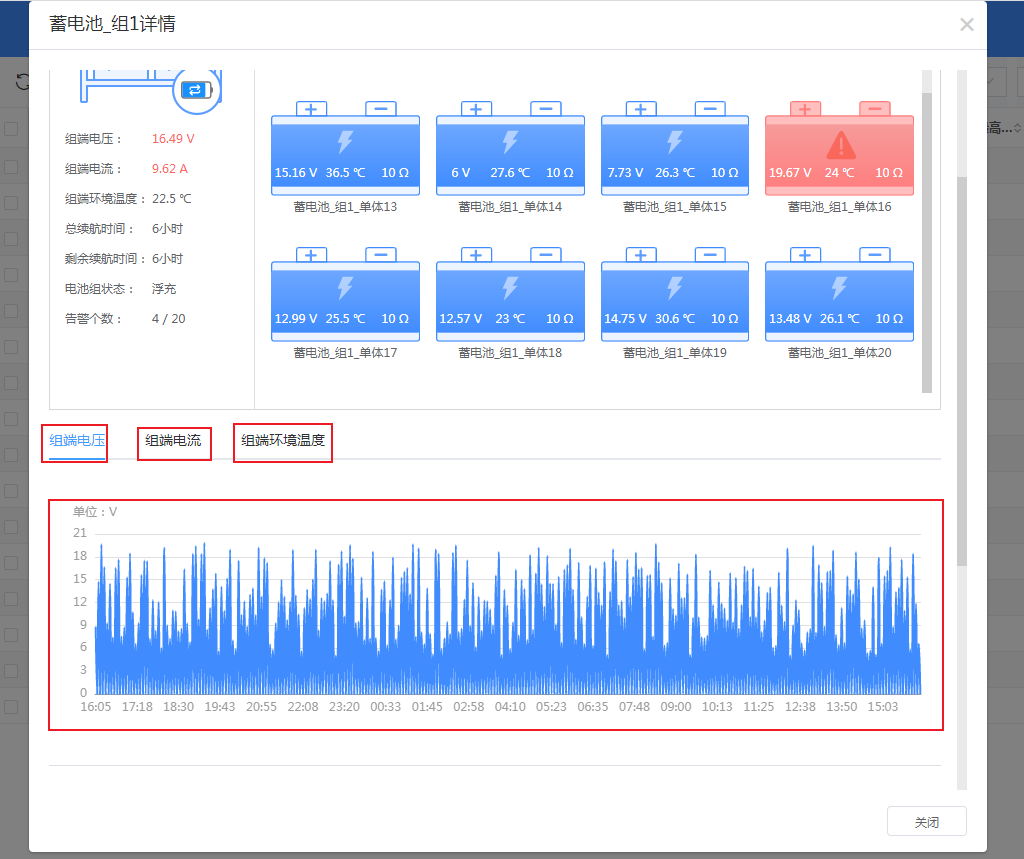
Task: Open battery cell 蓄电池_组1_单体14 icon
Action: [x=510, y=148]
